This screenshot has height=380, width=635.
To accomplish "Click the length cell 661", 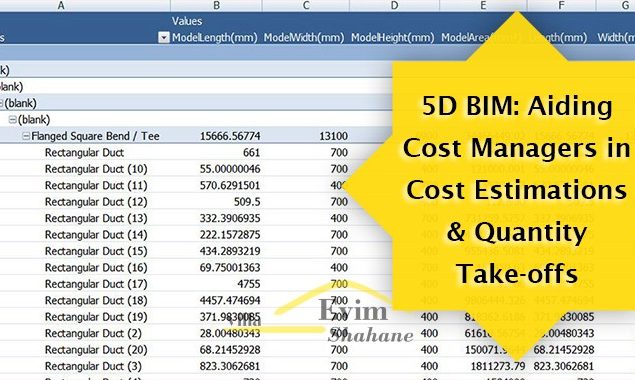I will pyautogui.click(x=251, y=153).
